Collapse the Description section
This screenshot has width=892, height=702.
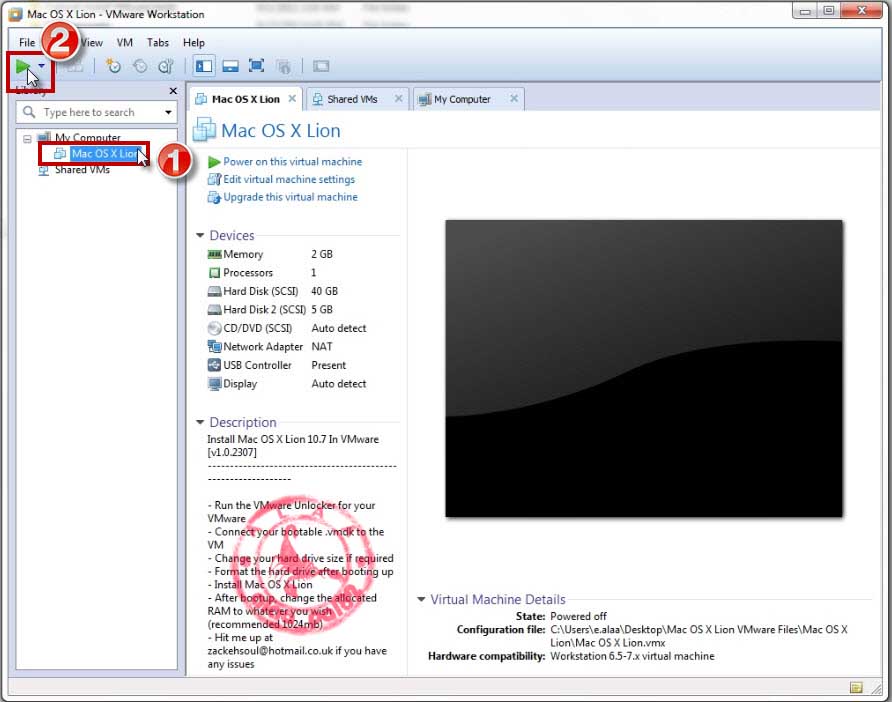200,422
